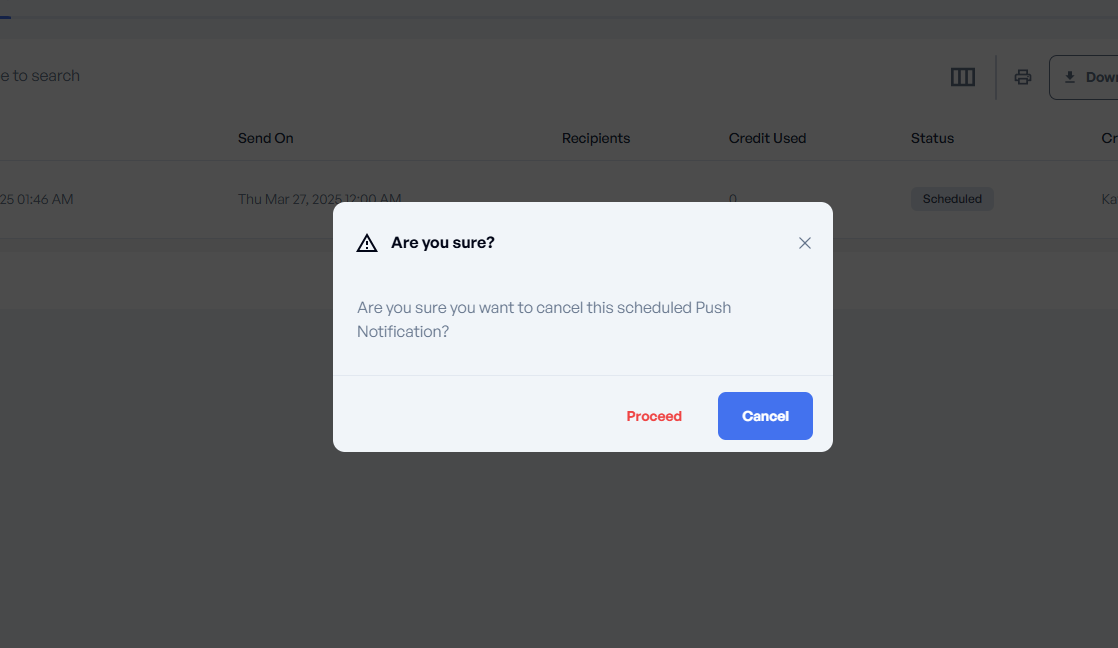The image size is (1118, 648).
Task: Click the partially visible rightmost column header
Action: pos(1109,138)
